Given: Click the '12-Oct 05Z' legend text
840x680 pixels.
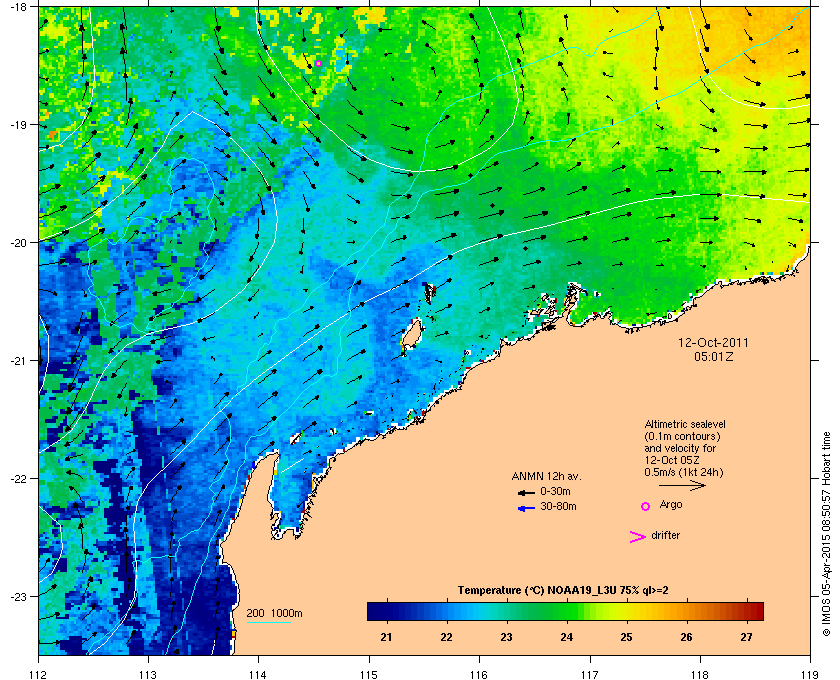Looking at the screenshot, I should [672, 460].
